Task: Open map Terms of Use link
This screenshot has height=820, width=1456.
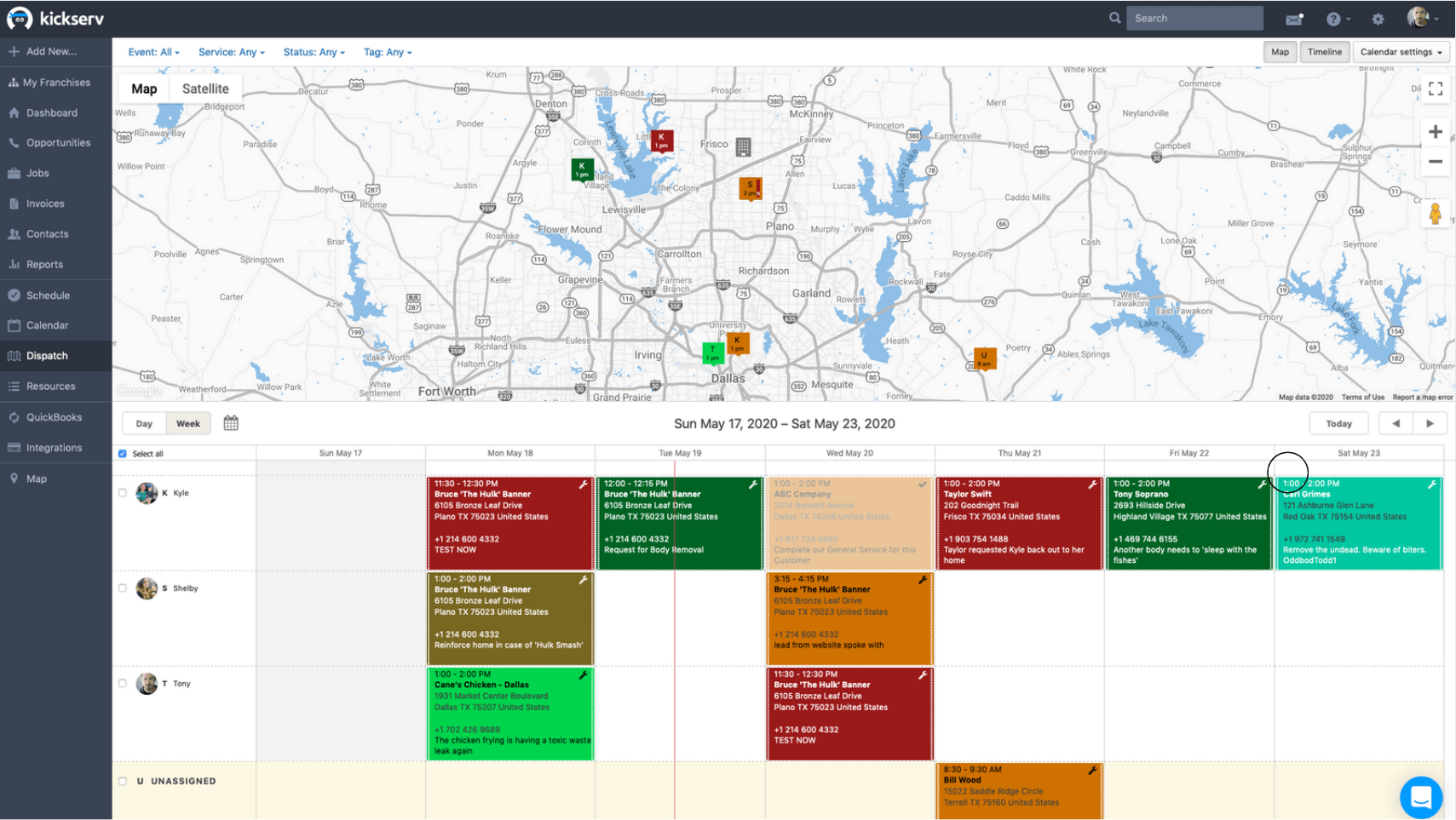Action: (1362, 397)
